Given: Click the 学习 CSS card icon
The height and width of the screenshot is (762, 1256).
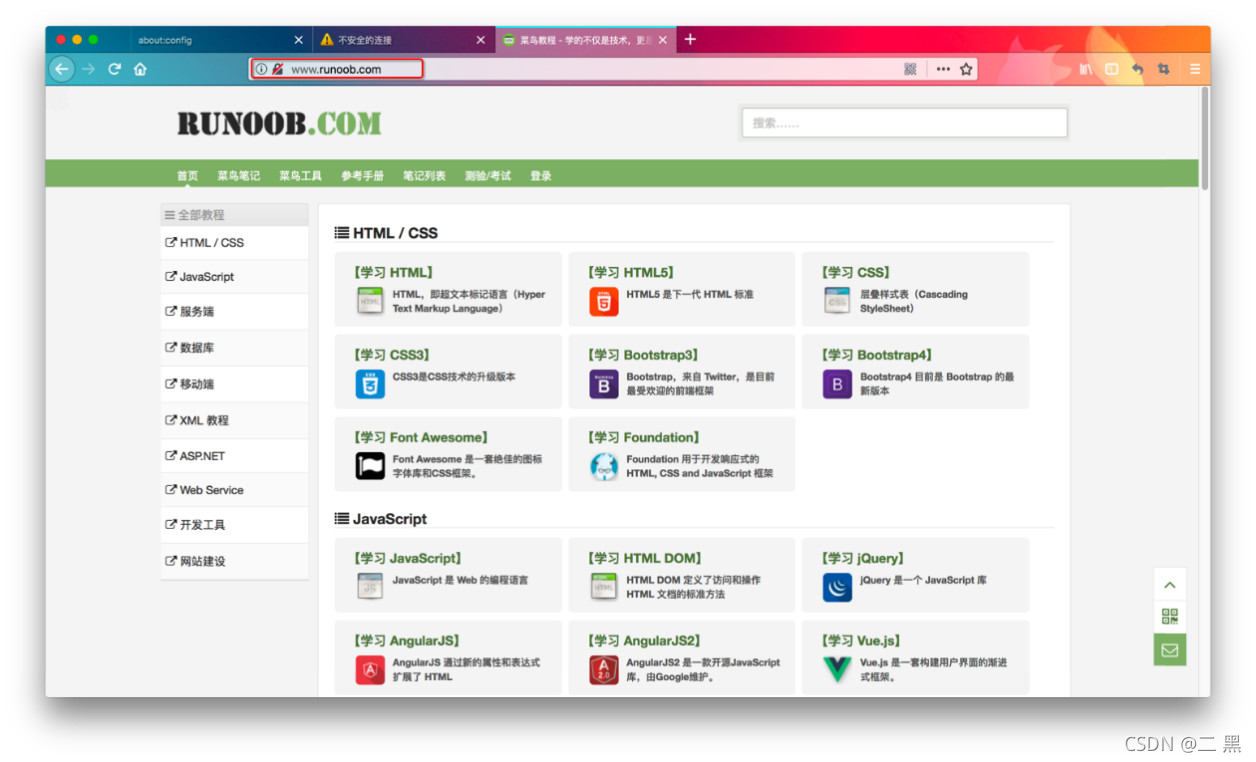Looking at the screenshot, I should coord(837,301).
